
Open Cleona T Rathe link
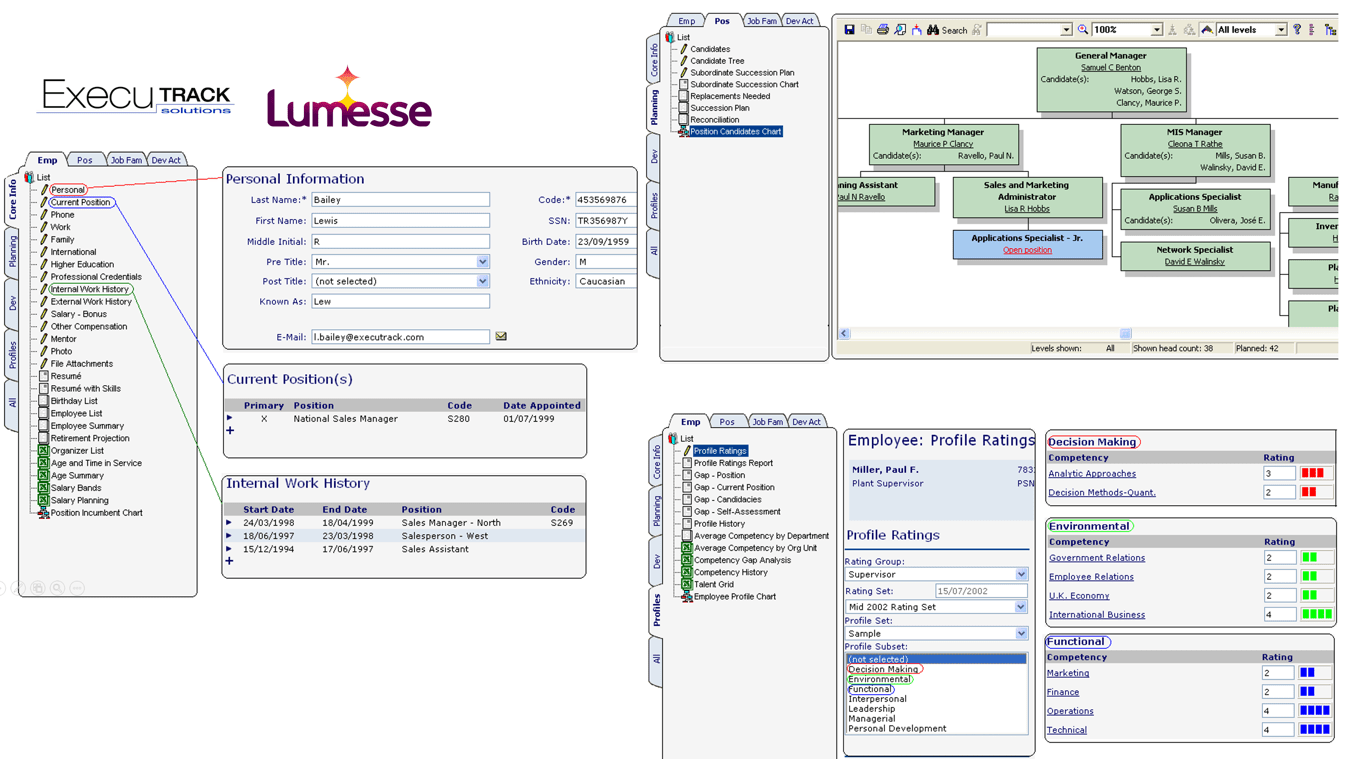click(1195, 144)
